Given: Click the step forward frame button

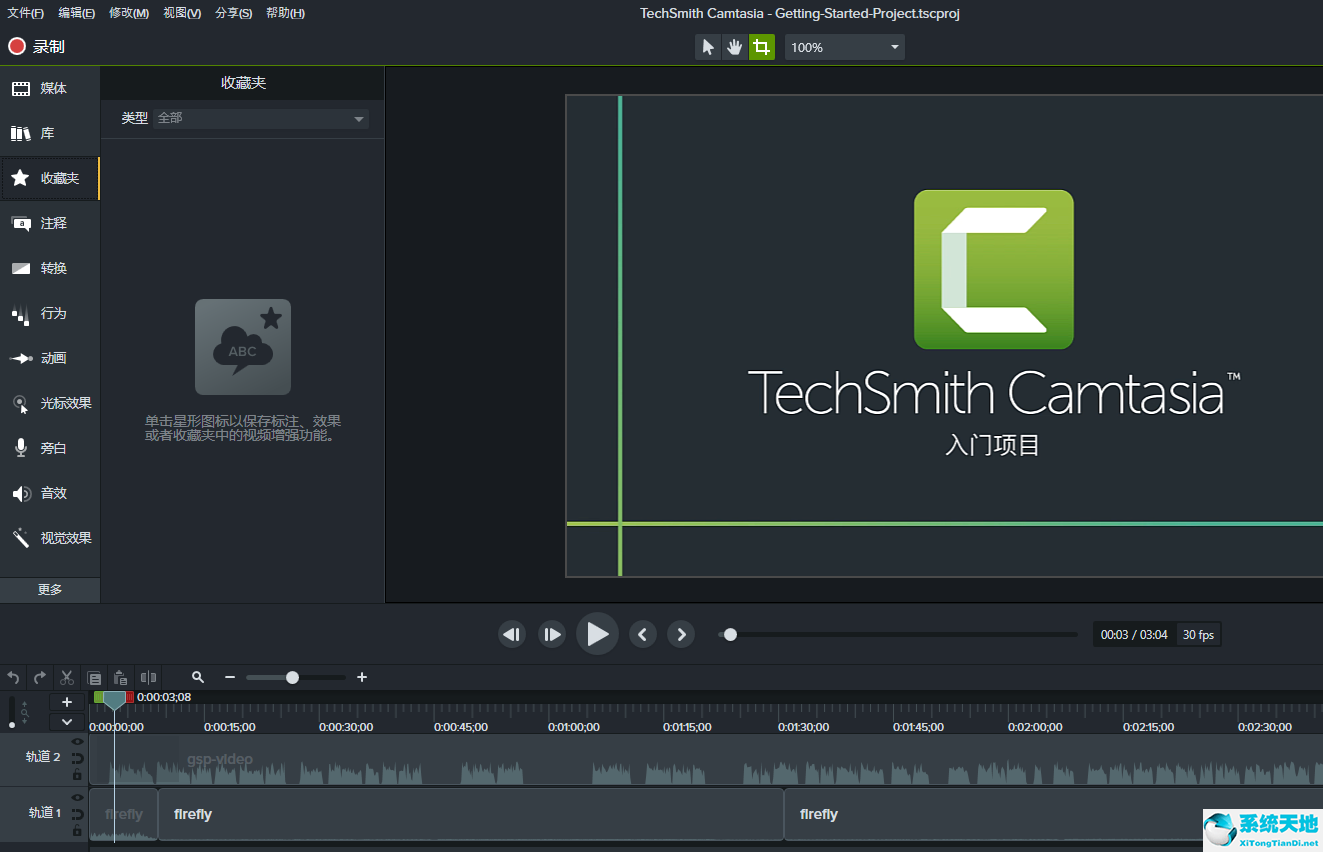Looking at the screenshot, I should point(552,634).
